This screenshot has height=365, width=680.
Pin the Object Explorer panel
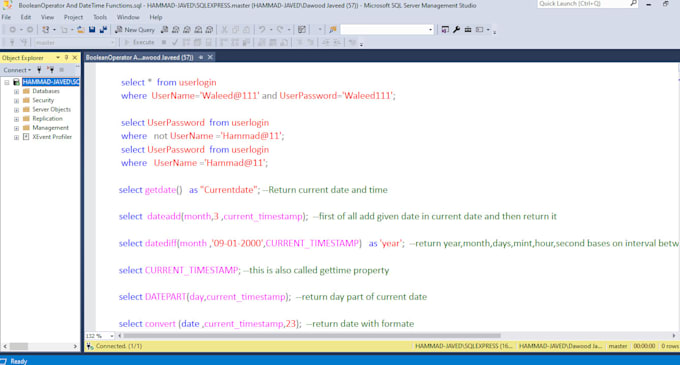tap(66, 58)
